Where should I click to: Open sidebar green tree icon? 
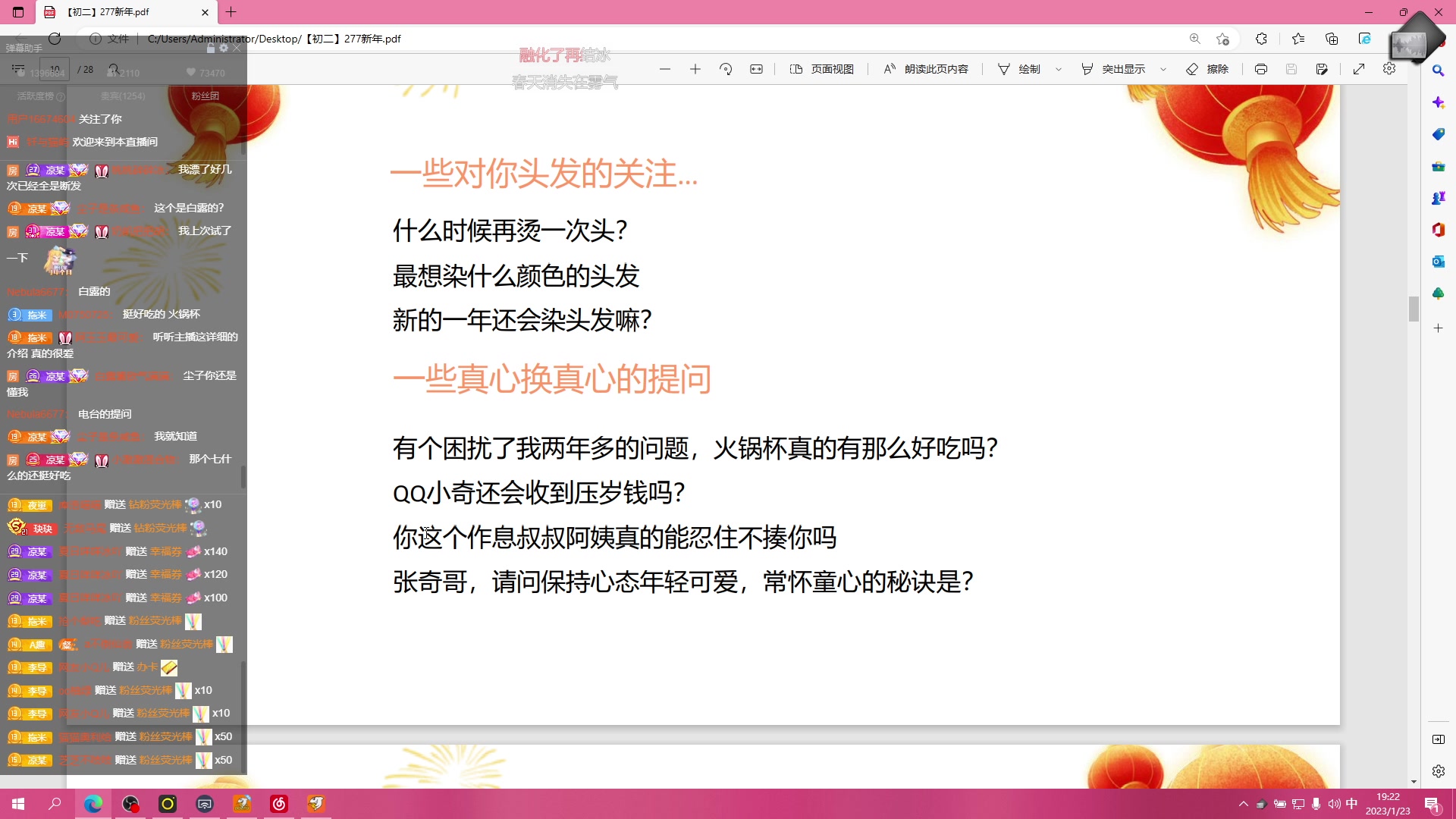tap(1439, 293)
